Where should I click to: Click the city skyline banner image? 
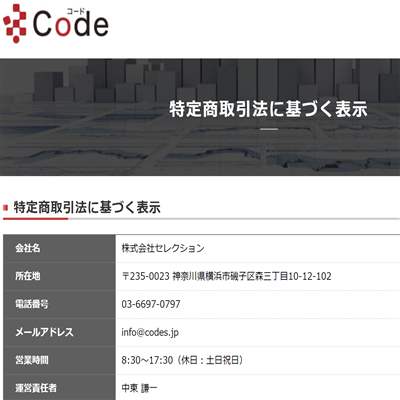(200, 117)
